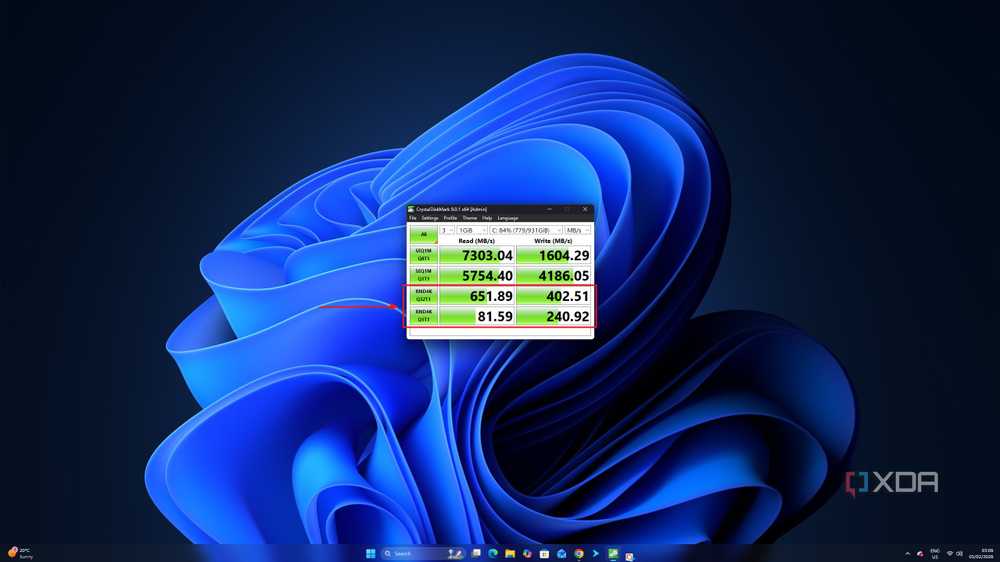
Task: Open the ENG language switcher in tray
Action: (x=935, y=554)
